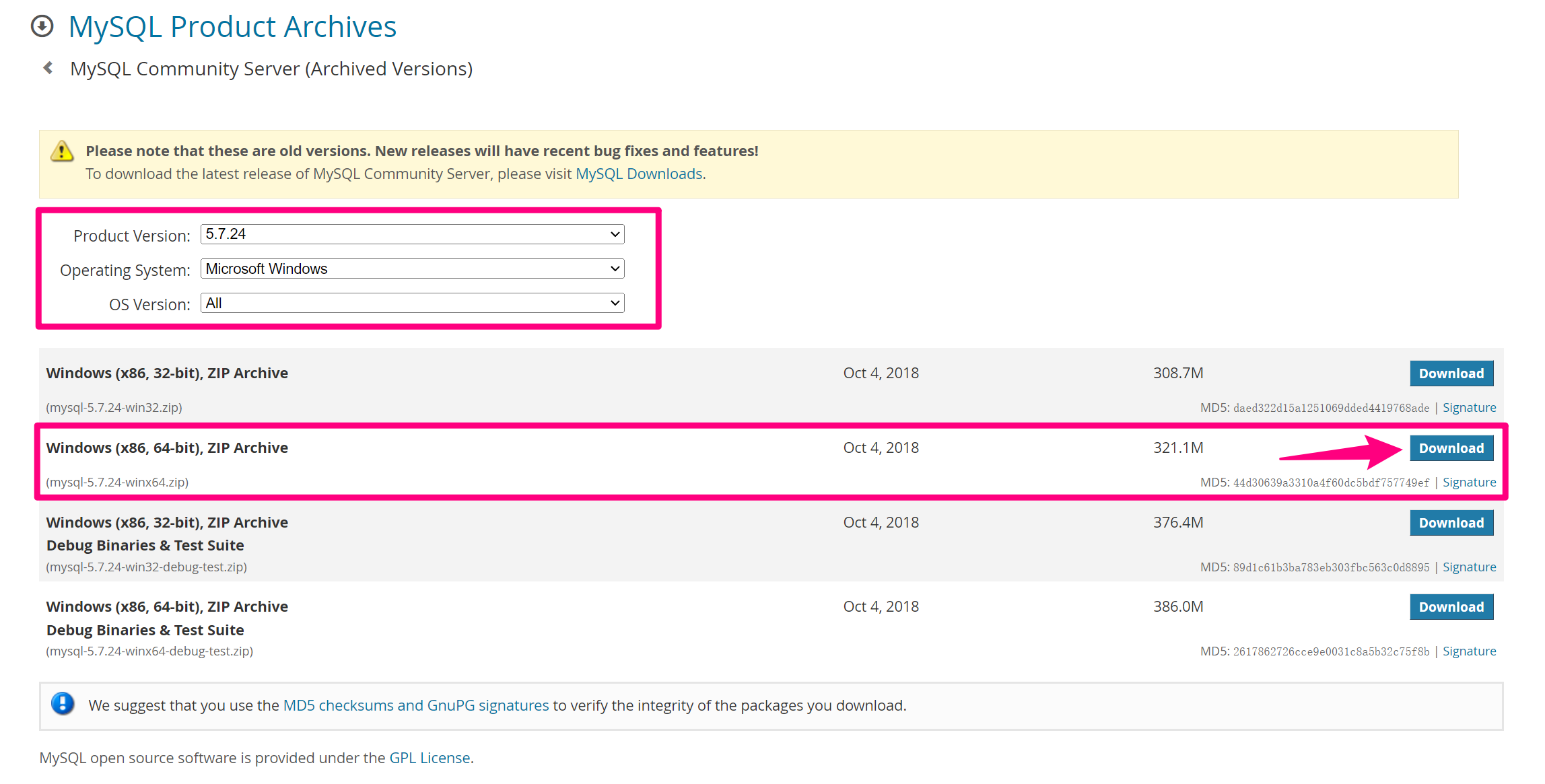Click the yellow warning triangle icon

[x=62, y=151]
